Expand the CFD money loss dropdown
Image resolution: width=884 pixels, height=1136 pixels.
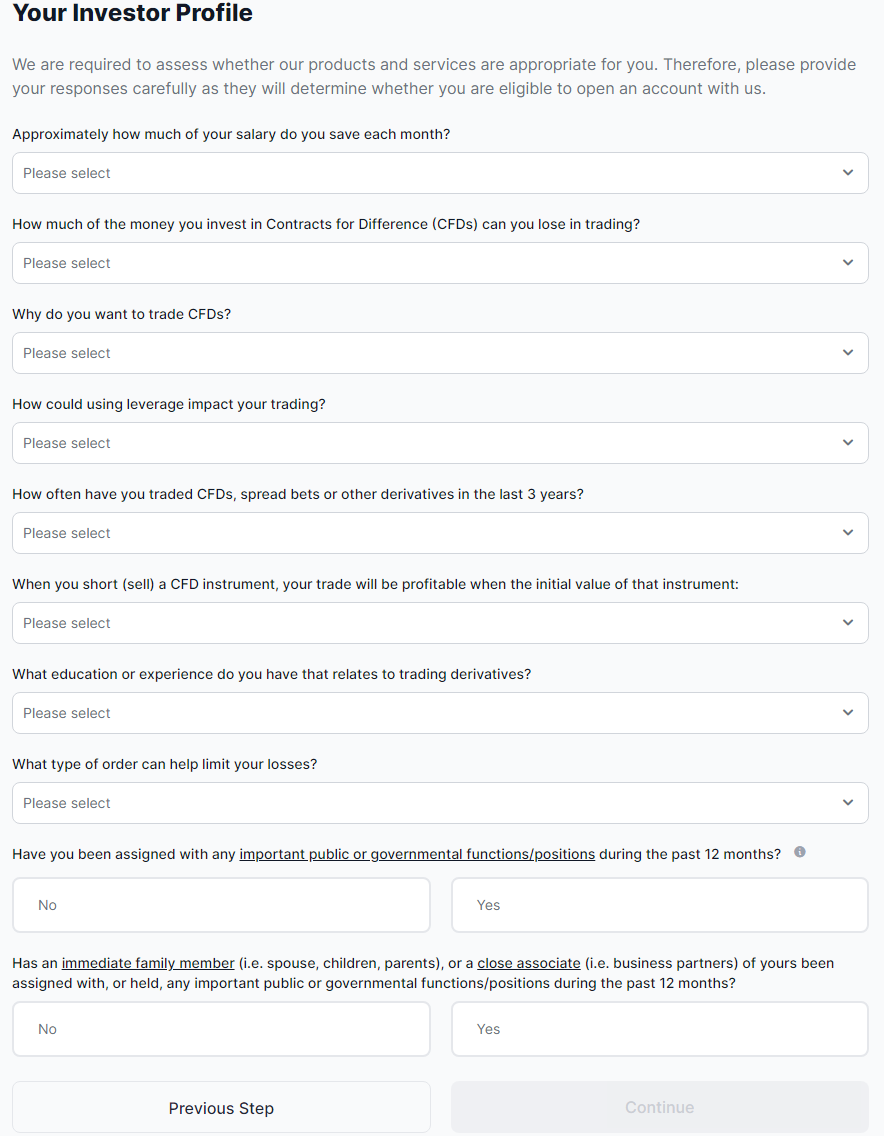pyautogui.click(x=440, y=263)
